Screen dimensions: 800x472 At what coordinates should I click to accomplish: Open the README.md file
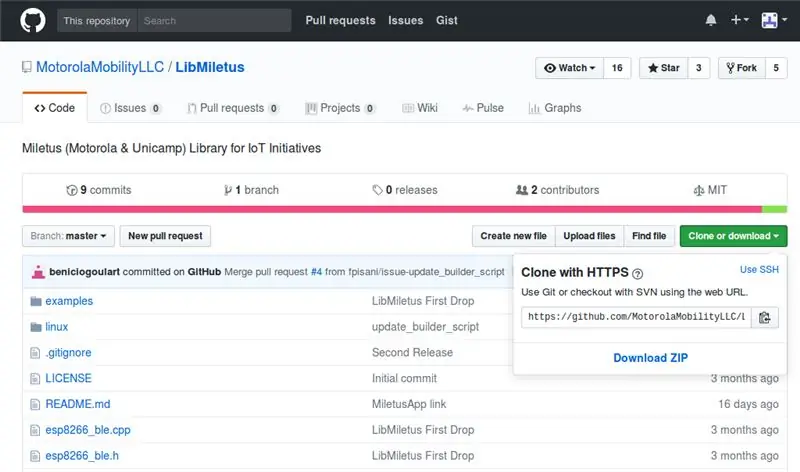[x=78, y=404]
